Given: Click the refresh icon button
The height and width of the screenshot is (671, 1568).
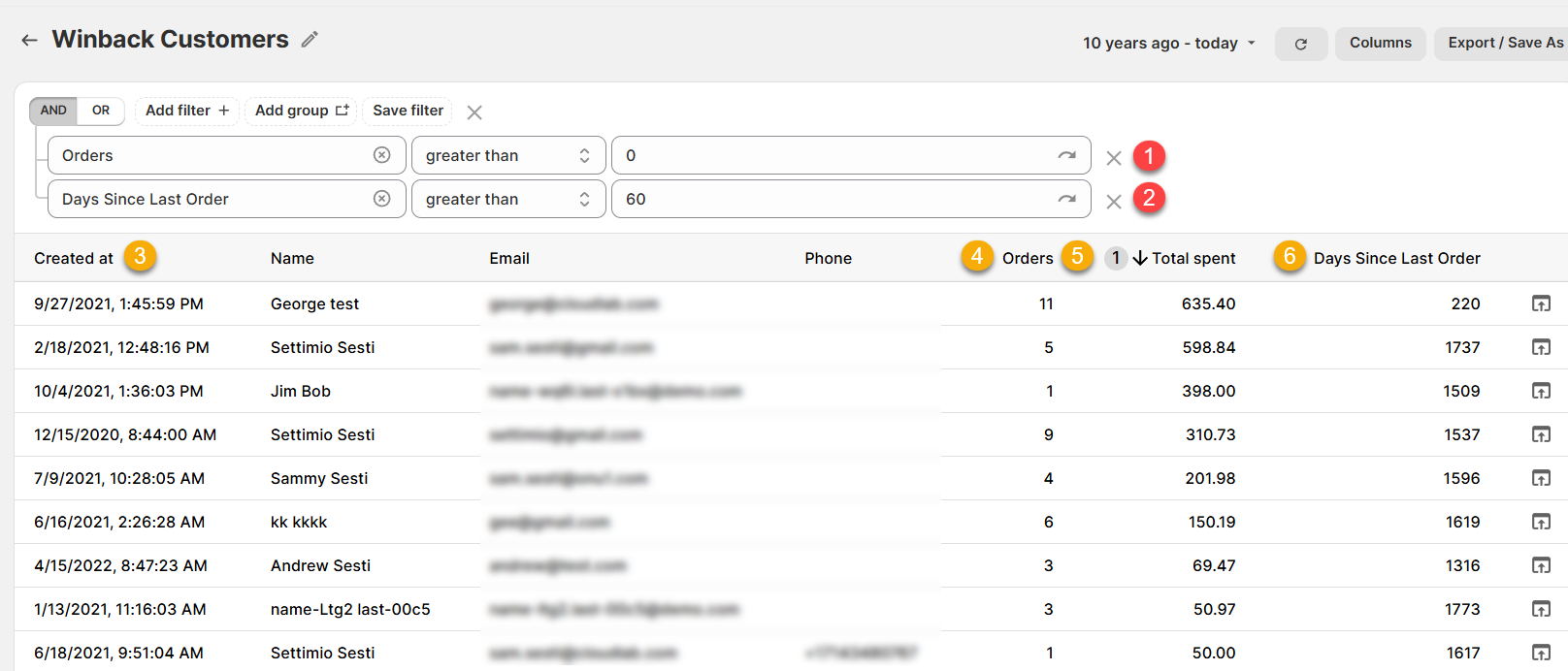Looking at the screenshot, I should click(x=1300, y=44).
